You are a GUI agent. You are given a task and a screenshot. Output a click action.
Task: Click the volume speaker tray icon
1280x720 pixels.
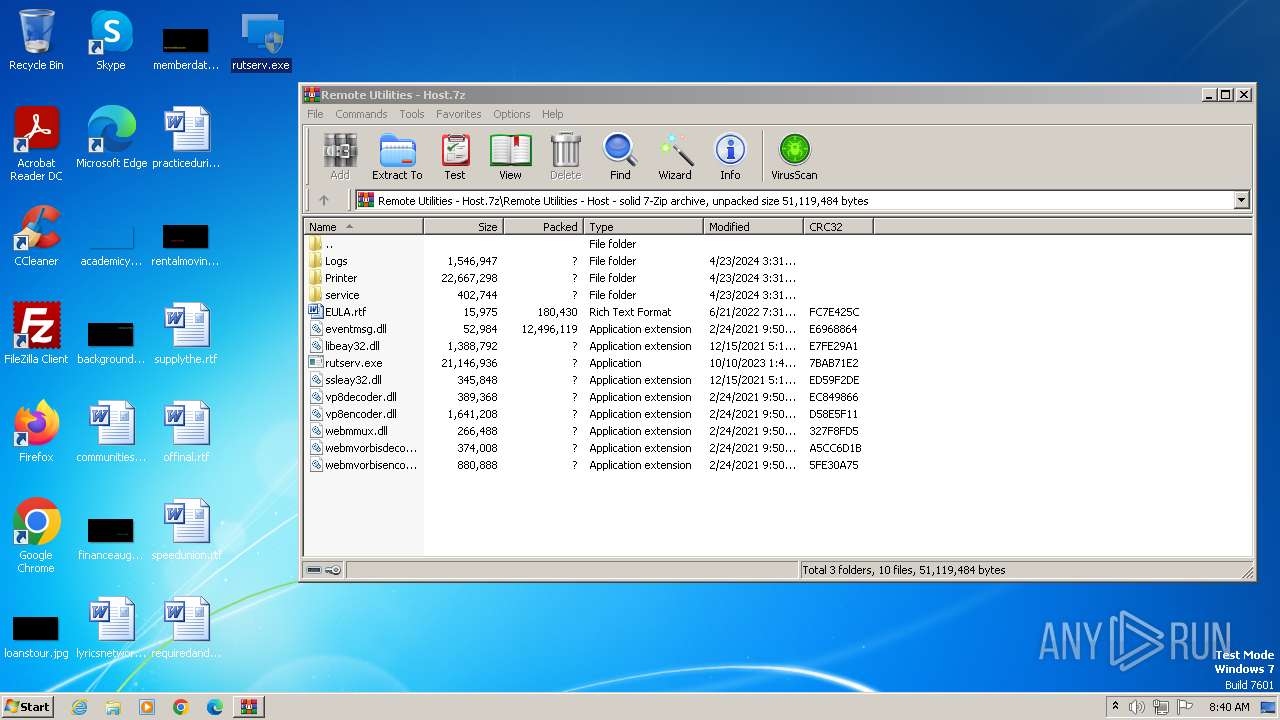1137,707
